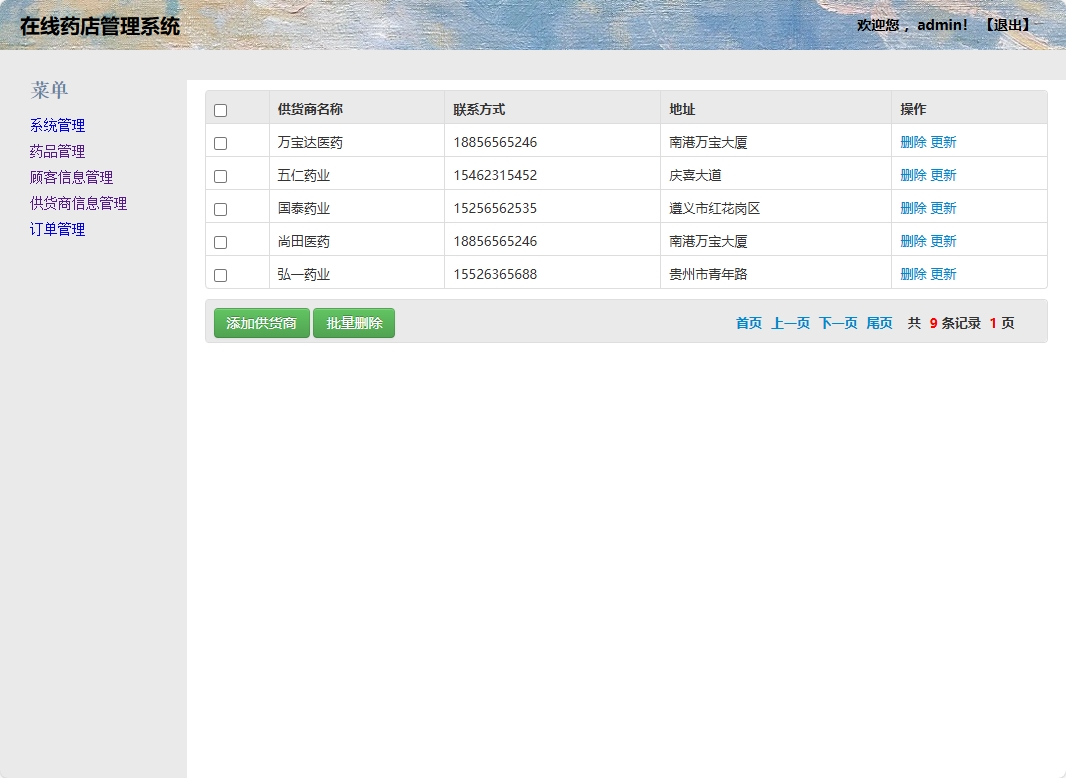Go to 首页 in the pagination bar
The image size is (1066, 778).
[748, 323]
